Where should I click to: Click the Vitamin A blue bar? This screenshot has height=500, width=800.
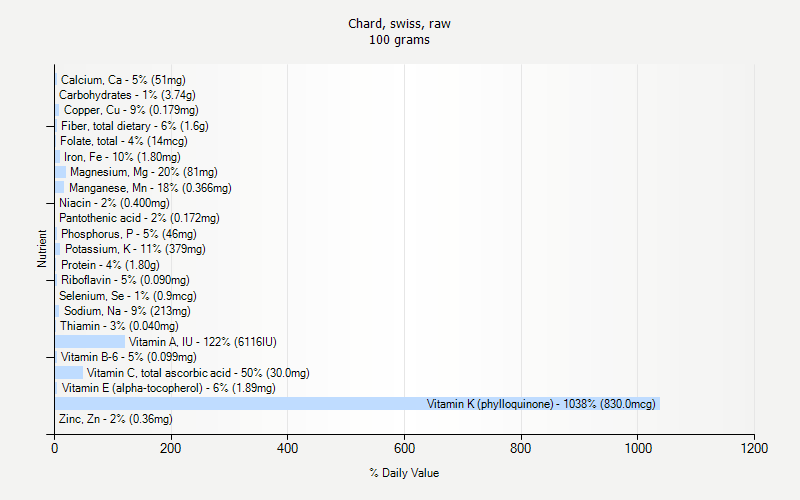click(x=90, y=342)
